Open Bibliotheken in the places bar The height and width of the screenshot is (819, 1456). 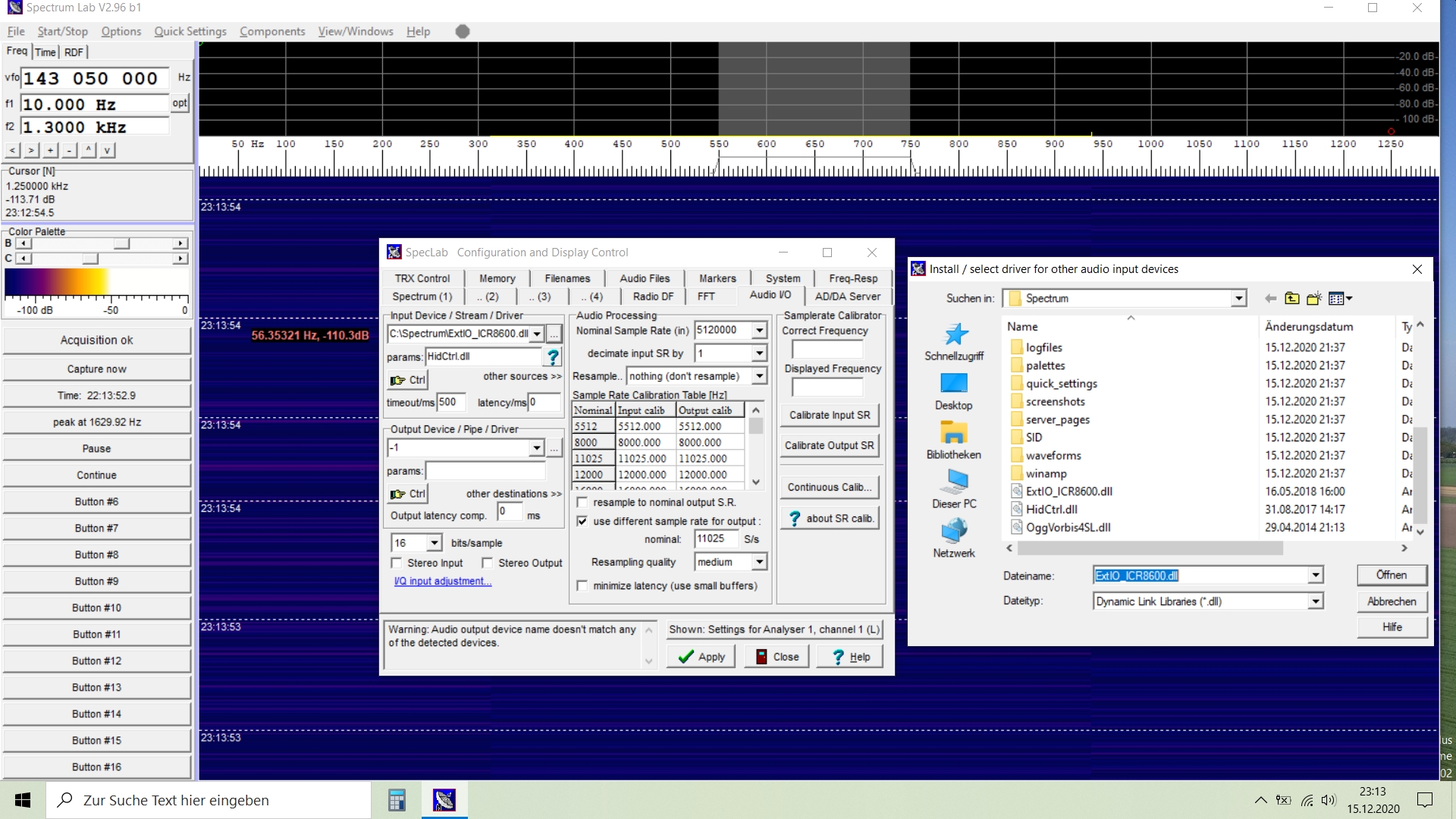954,441
